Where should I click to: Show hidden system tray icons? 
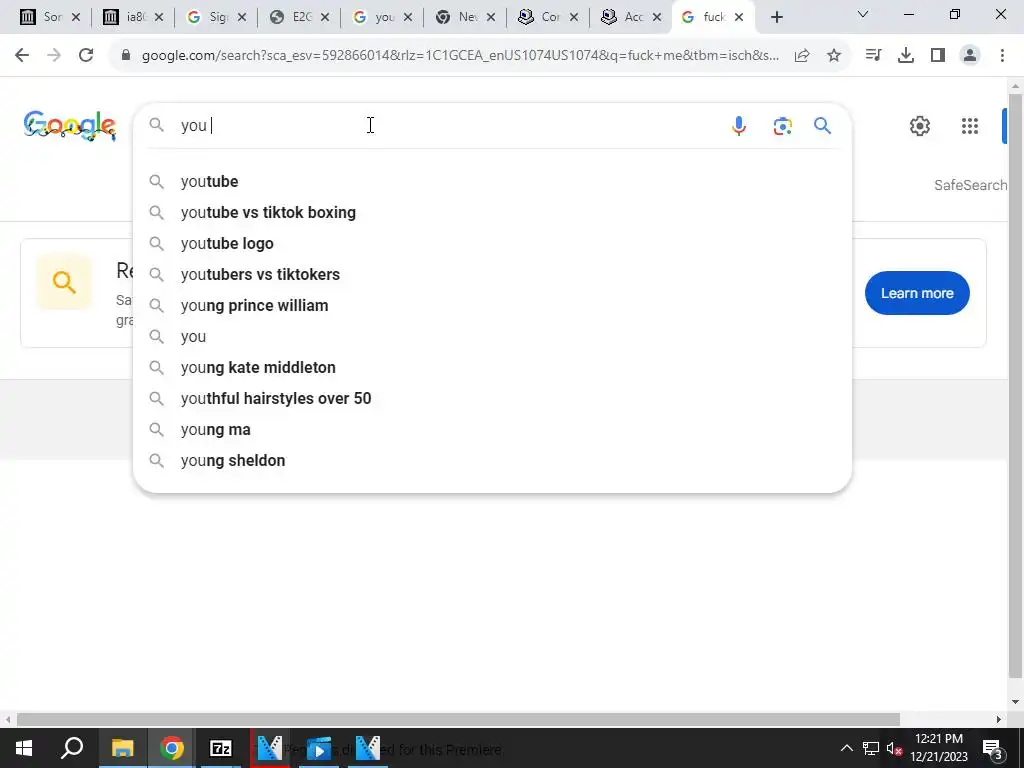tap(846, 748)
